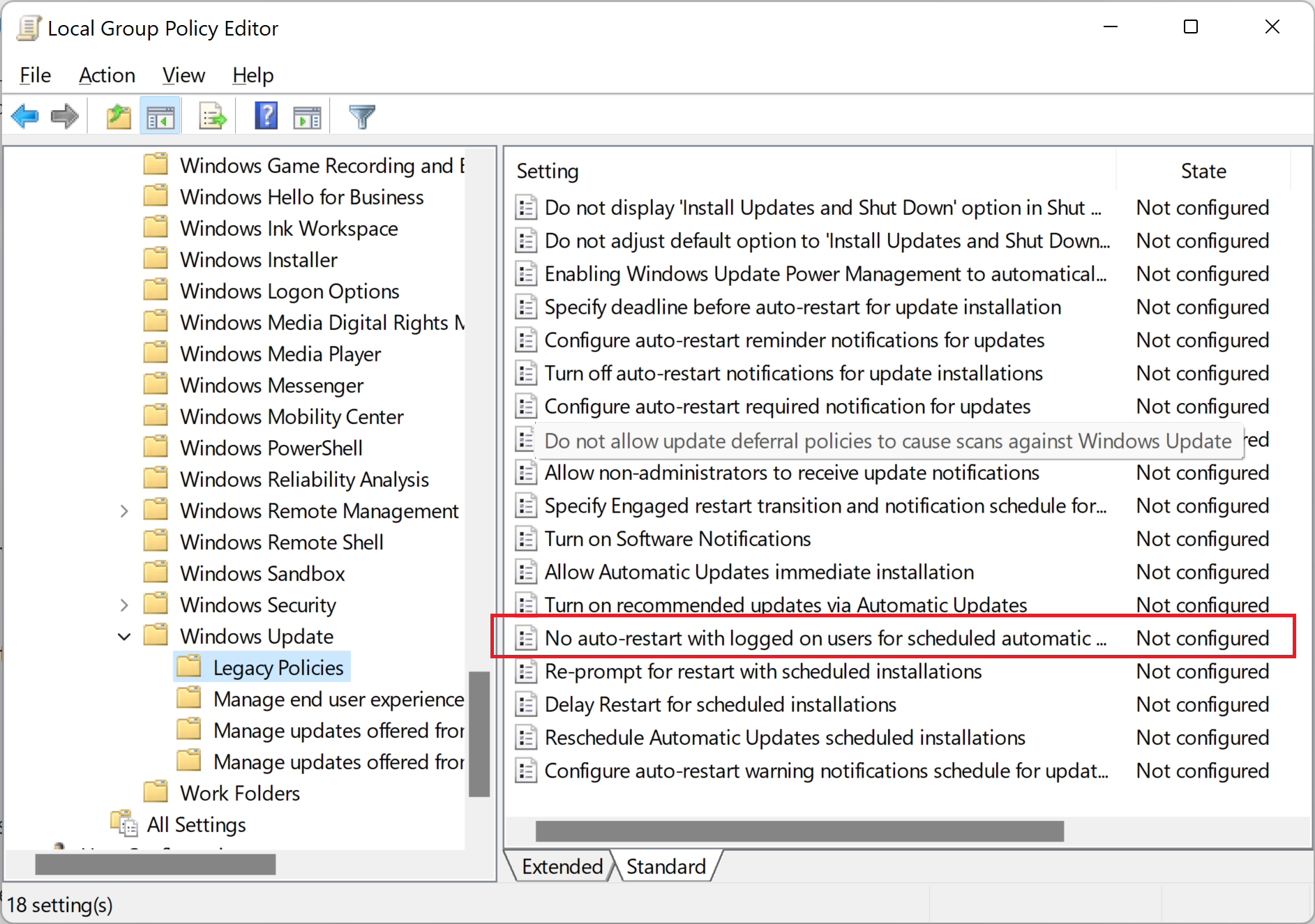Click the tree pane vertical scrollbar thumb
The image size is (1315, 924).
pyautogui.click(x=479, y=734)
